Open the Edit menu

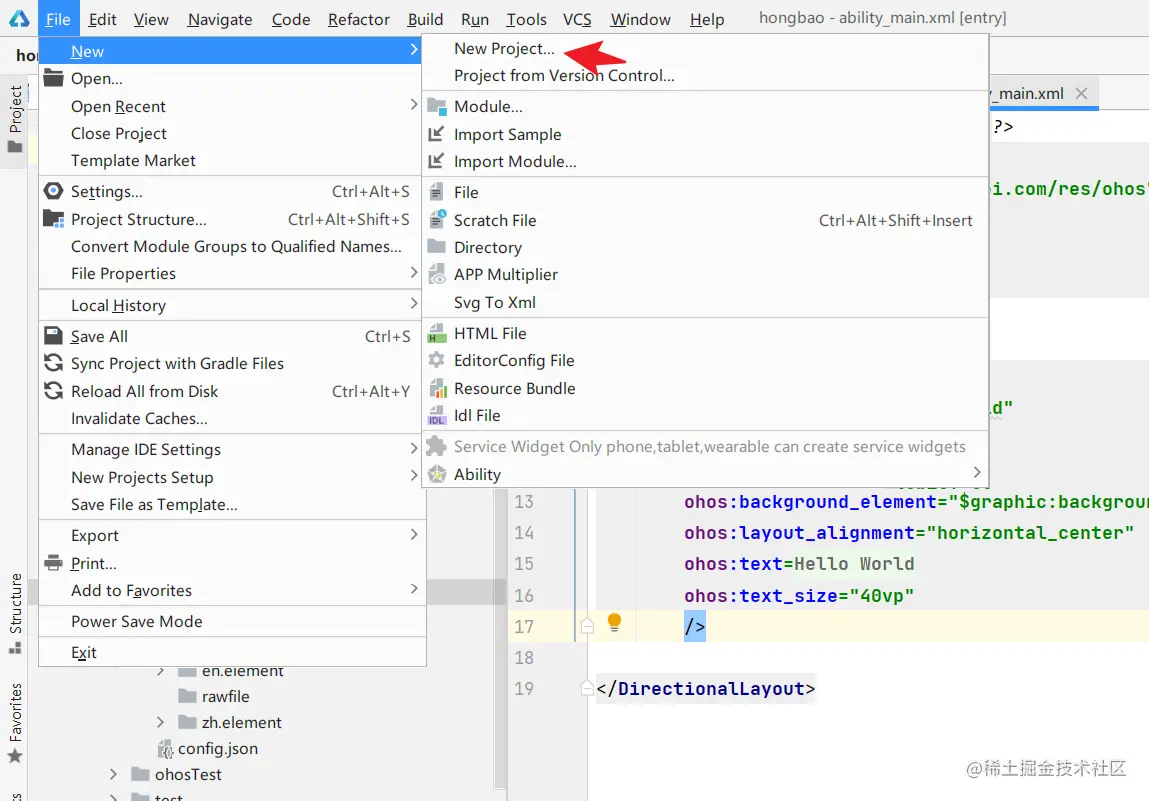click(x=102, y=19)
